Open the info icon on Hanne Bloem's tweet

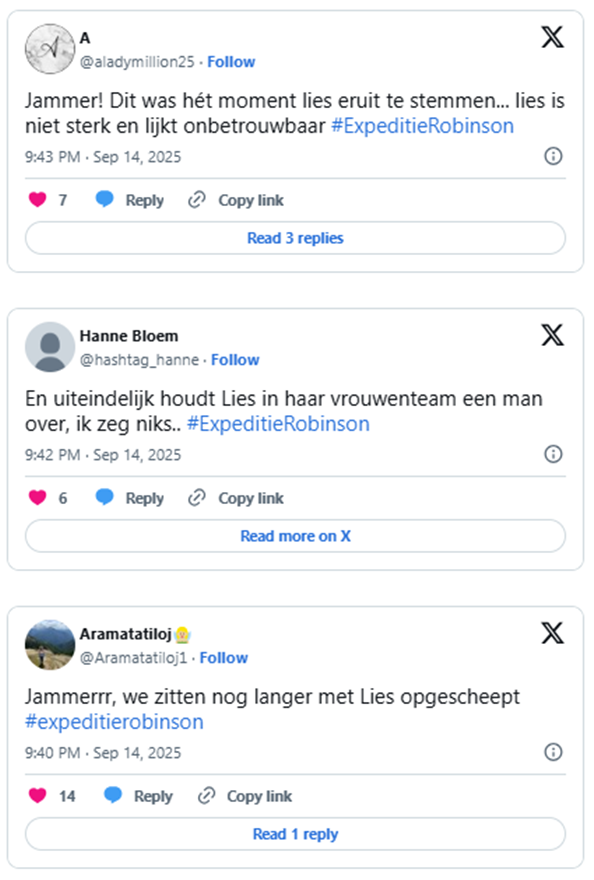pos(553,454)
